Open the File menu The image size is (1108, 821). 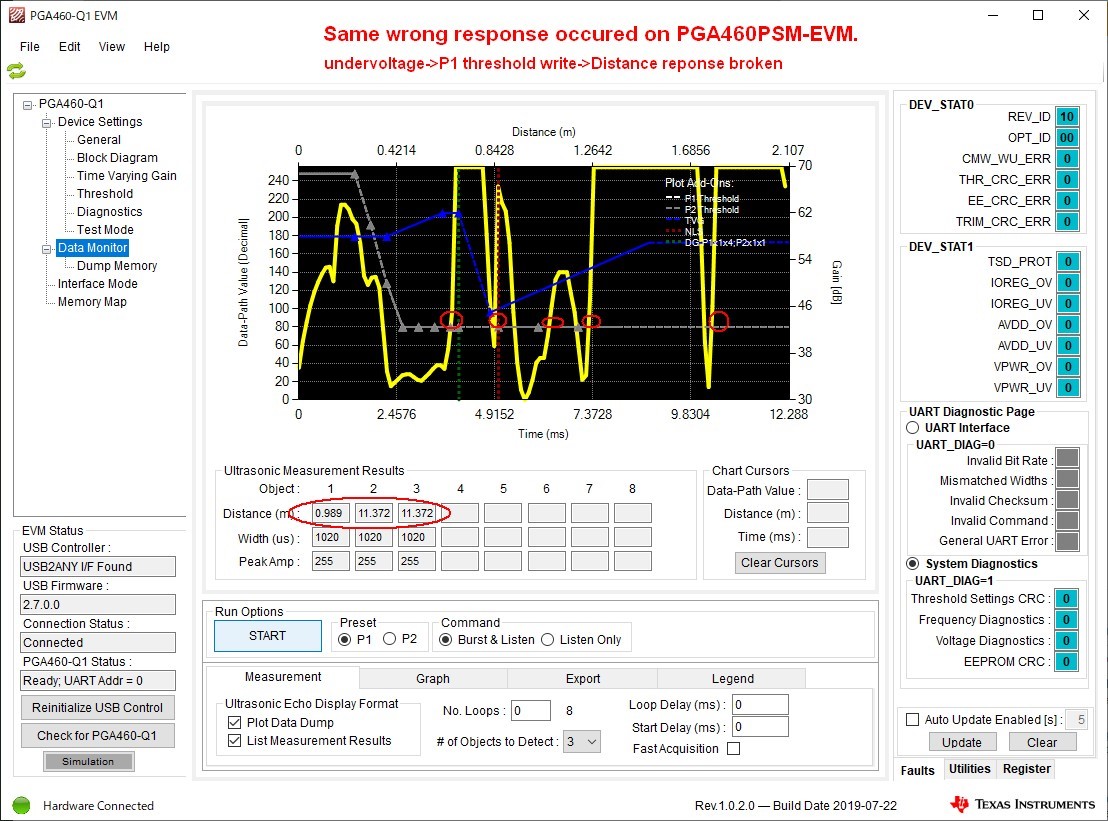click(x=30, y=47)
